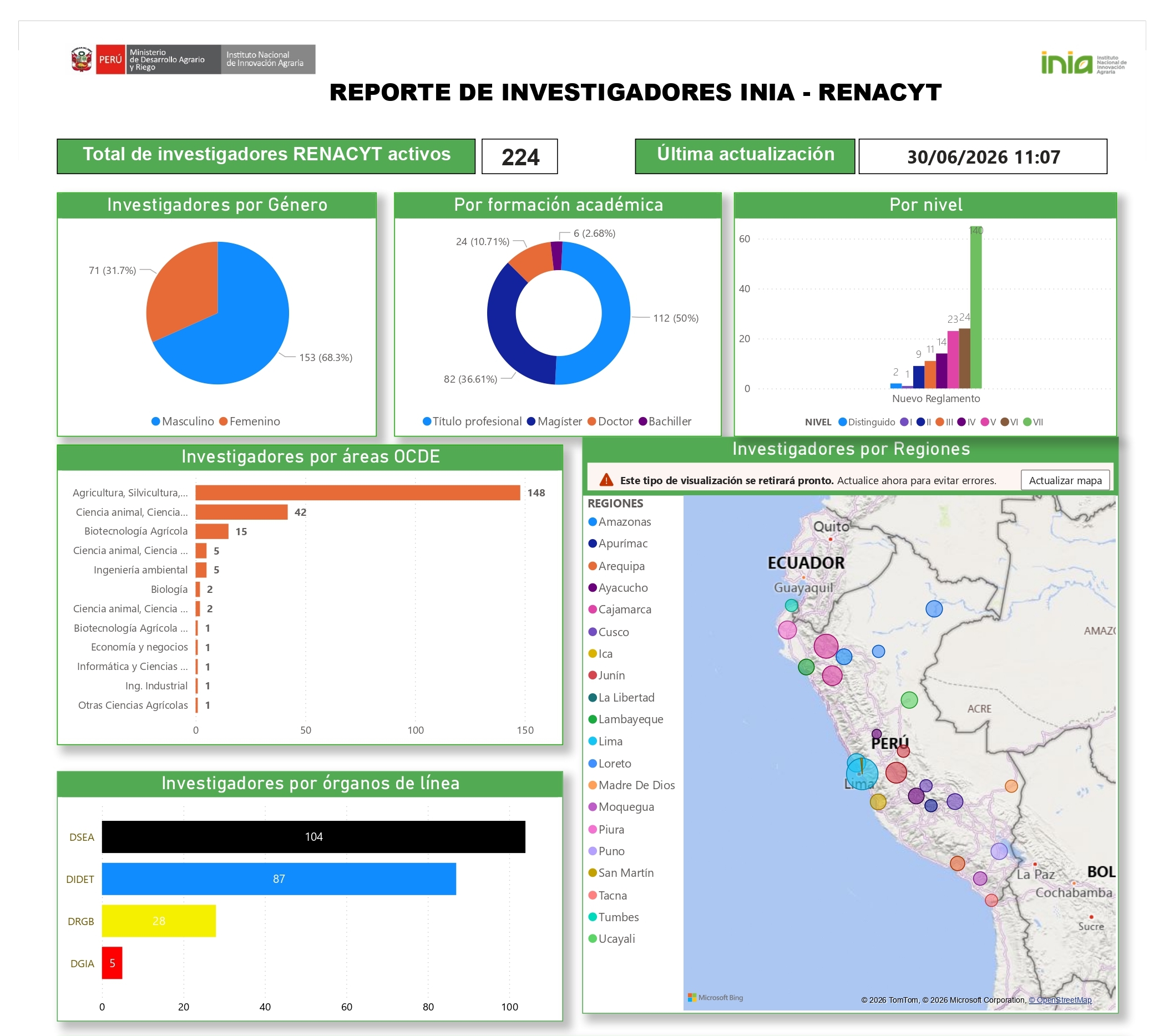Click the Agricultura, Silvicultura bar of 148
This screenshot has height=1036, width=1164.
tap(358, 492)
